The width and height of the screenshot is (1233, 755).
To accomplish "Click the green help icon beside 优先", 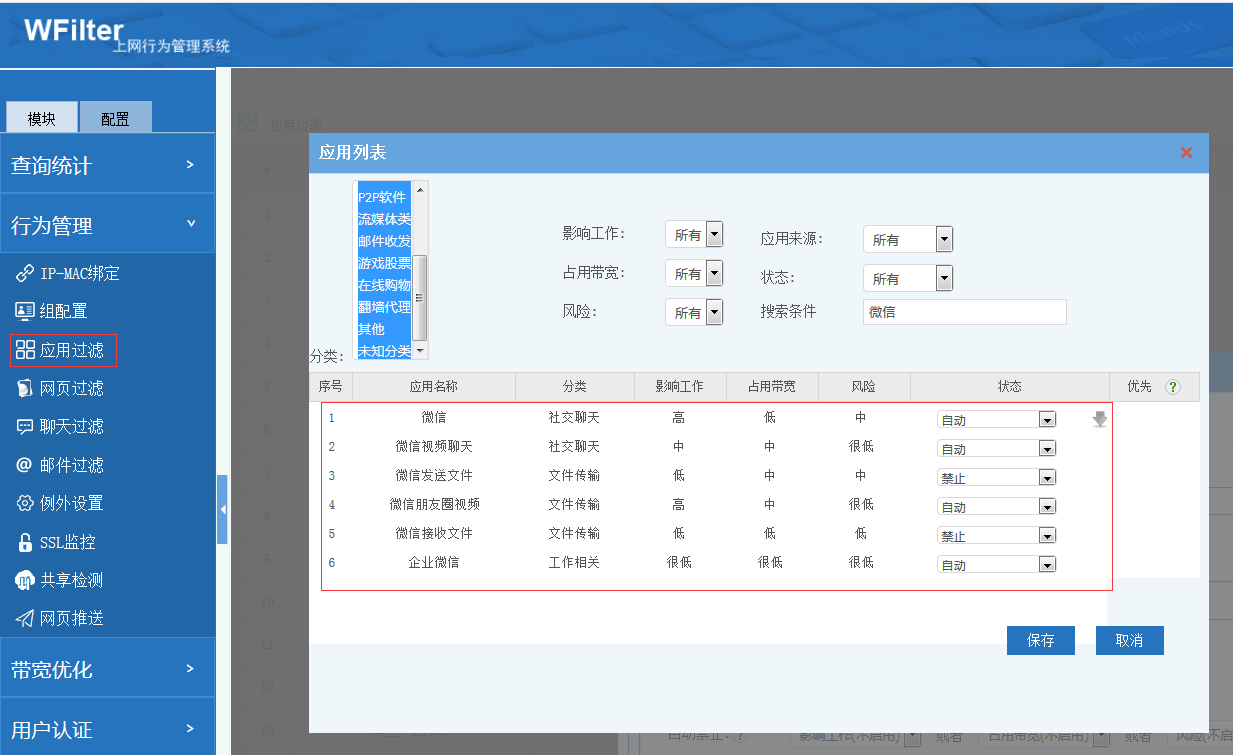I will tap(1173, 387).
